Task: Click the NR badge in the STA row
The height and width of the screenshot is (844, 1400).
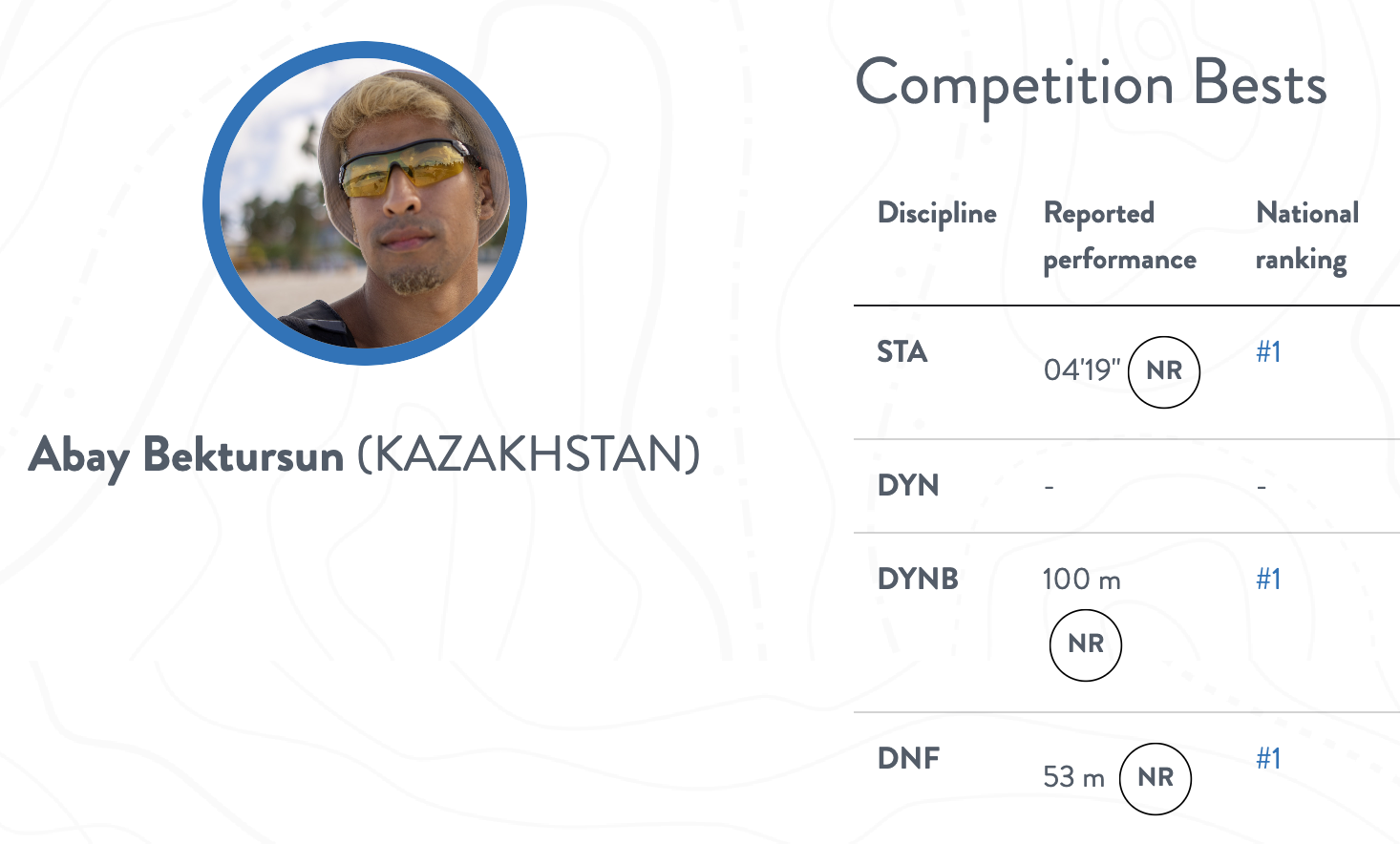Action: tap(1163, 371)
